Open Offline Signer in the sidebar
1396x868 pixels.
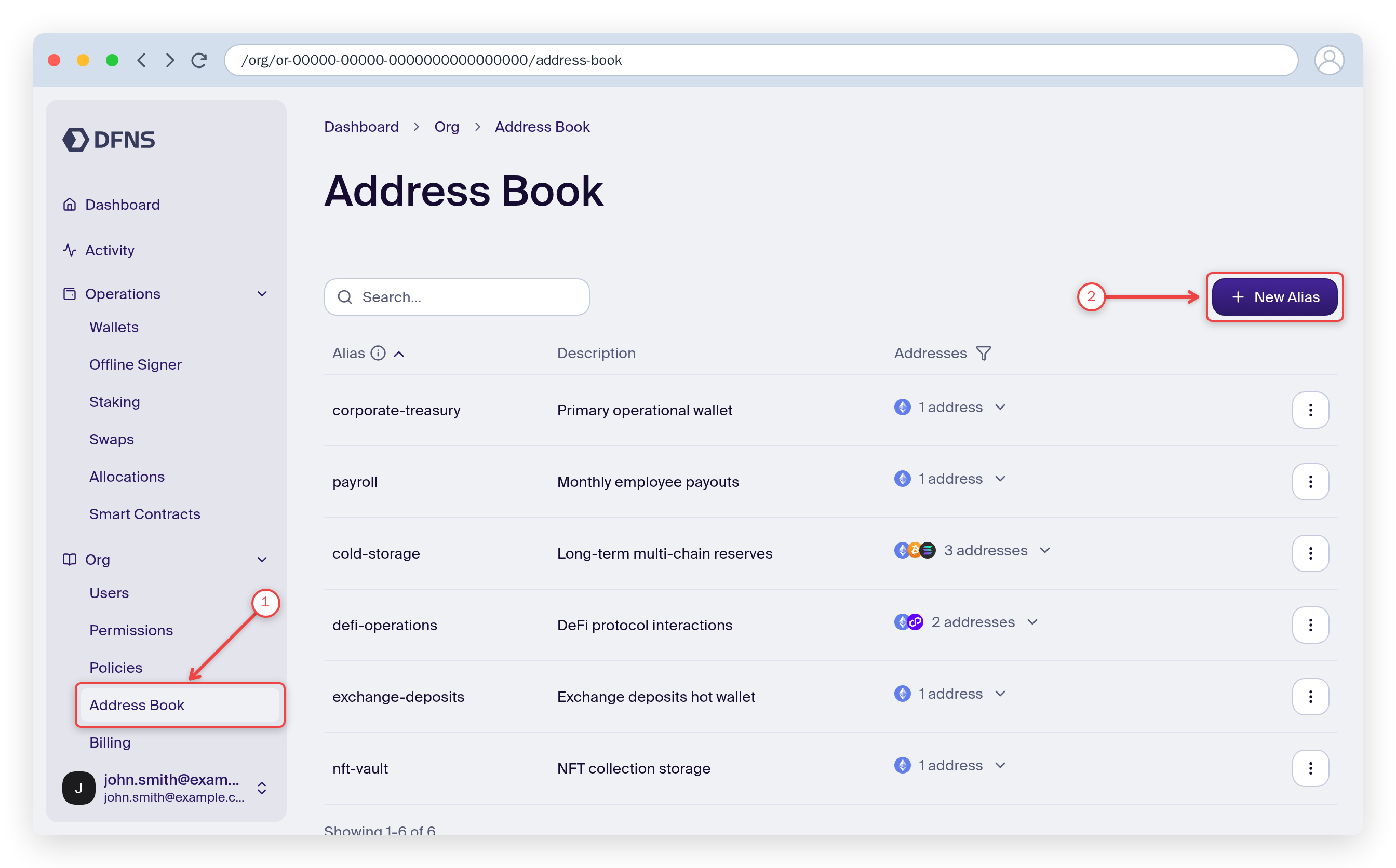(x=136, y=364)
